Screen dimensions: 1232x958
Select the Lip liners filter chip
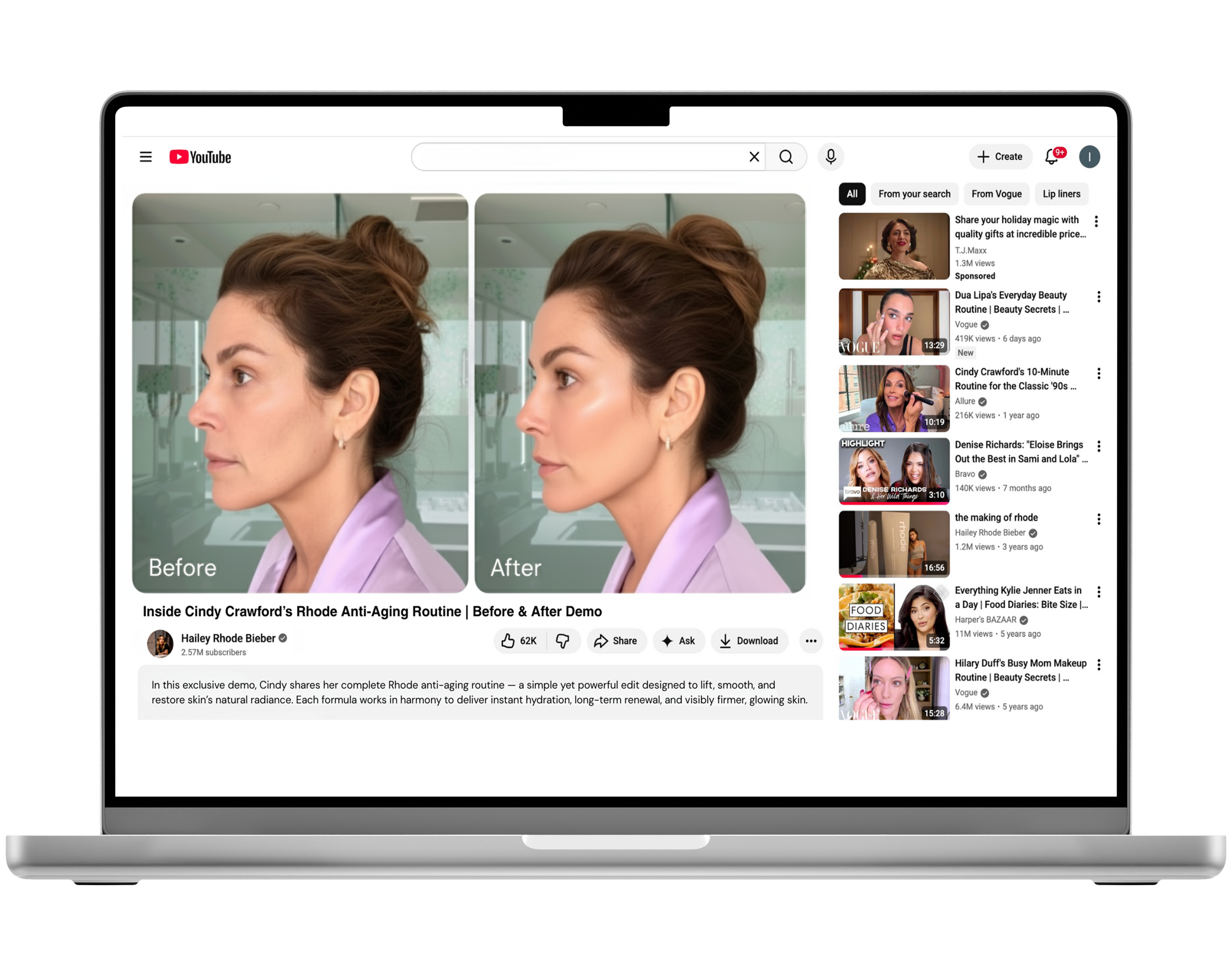(x=1061, y=194)
